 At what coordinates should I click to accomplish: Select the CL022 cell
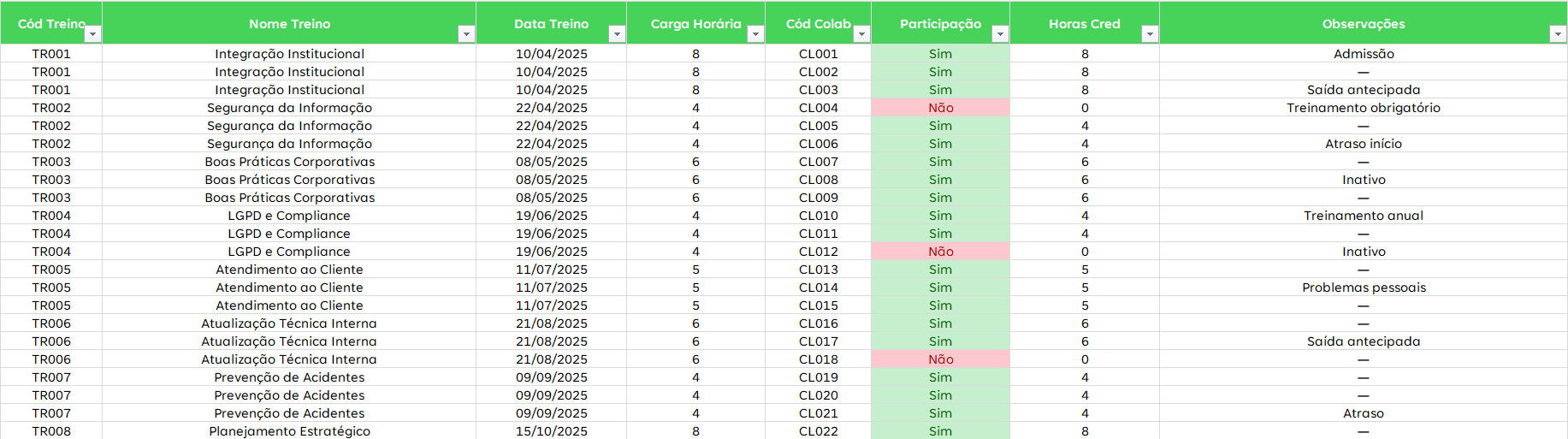coord(818,431)
